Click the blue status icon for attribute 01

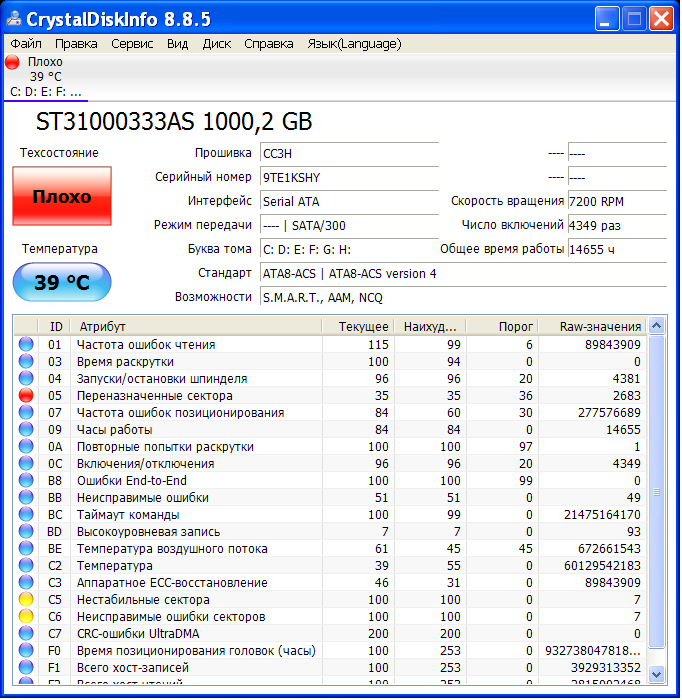[x=26, y=345]
